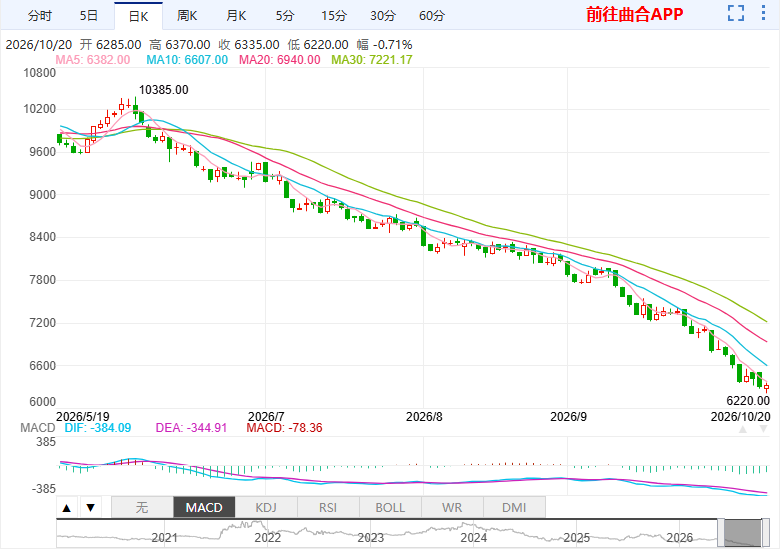Viewport: 780px width, 550px height.
Task: Click the DEA: -344.91 value
Action: click(x=192, y=428)
